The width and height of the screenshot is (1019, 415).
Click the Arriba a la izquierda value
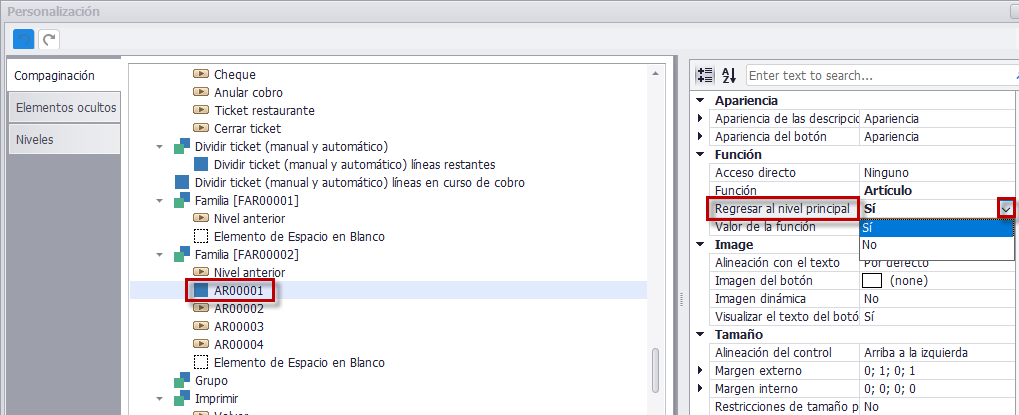(x=916, y=353)
